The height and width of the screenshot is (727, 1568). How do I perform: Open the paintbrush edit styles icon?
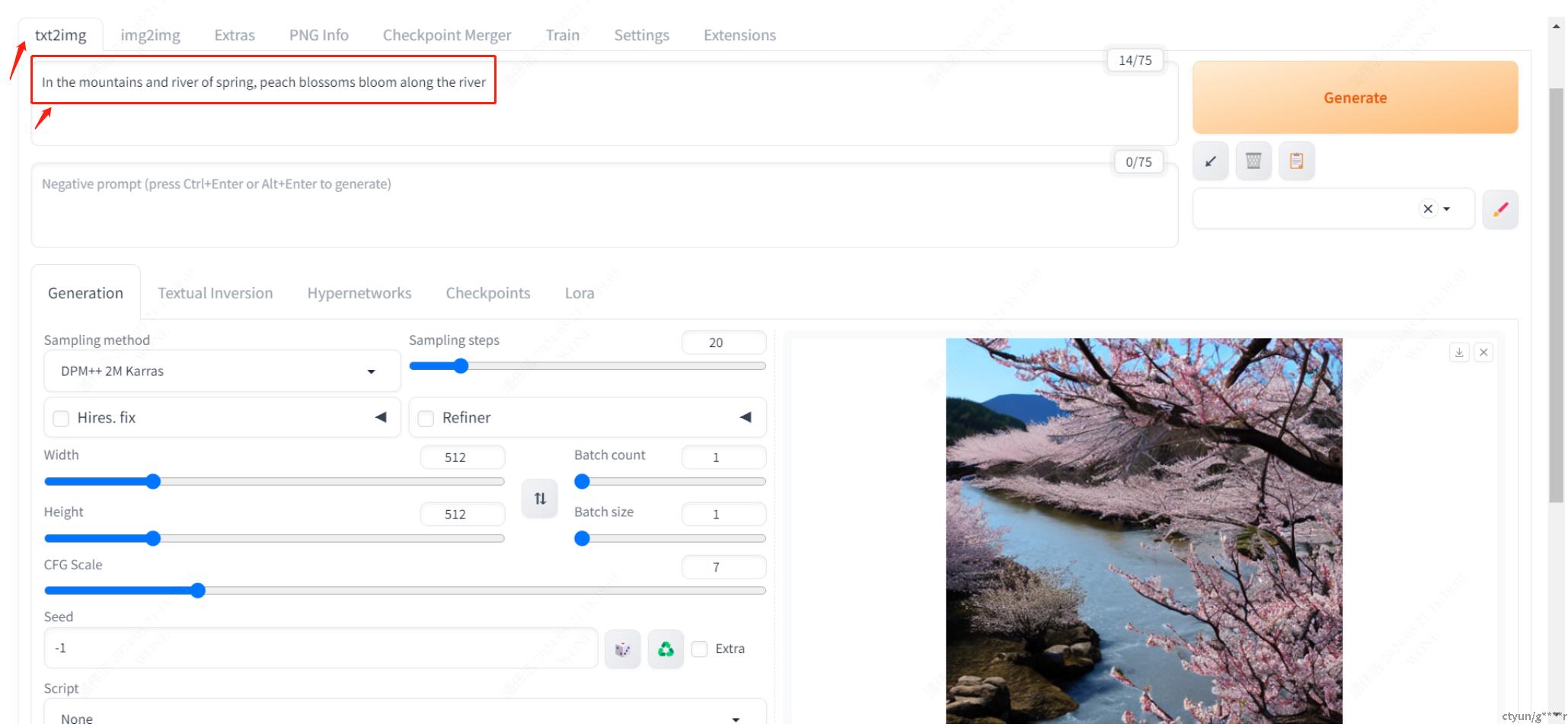click(1499, 209)
